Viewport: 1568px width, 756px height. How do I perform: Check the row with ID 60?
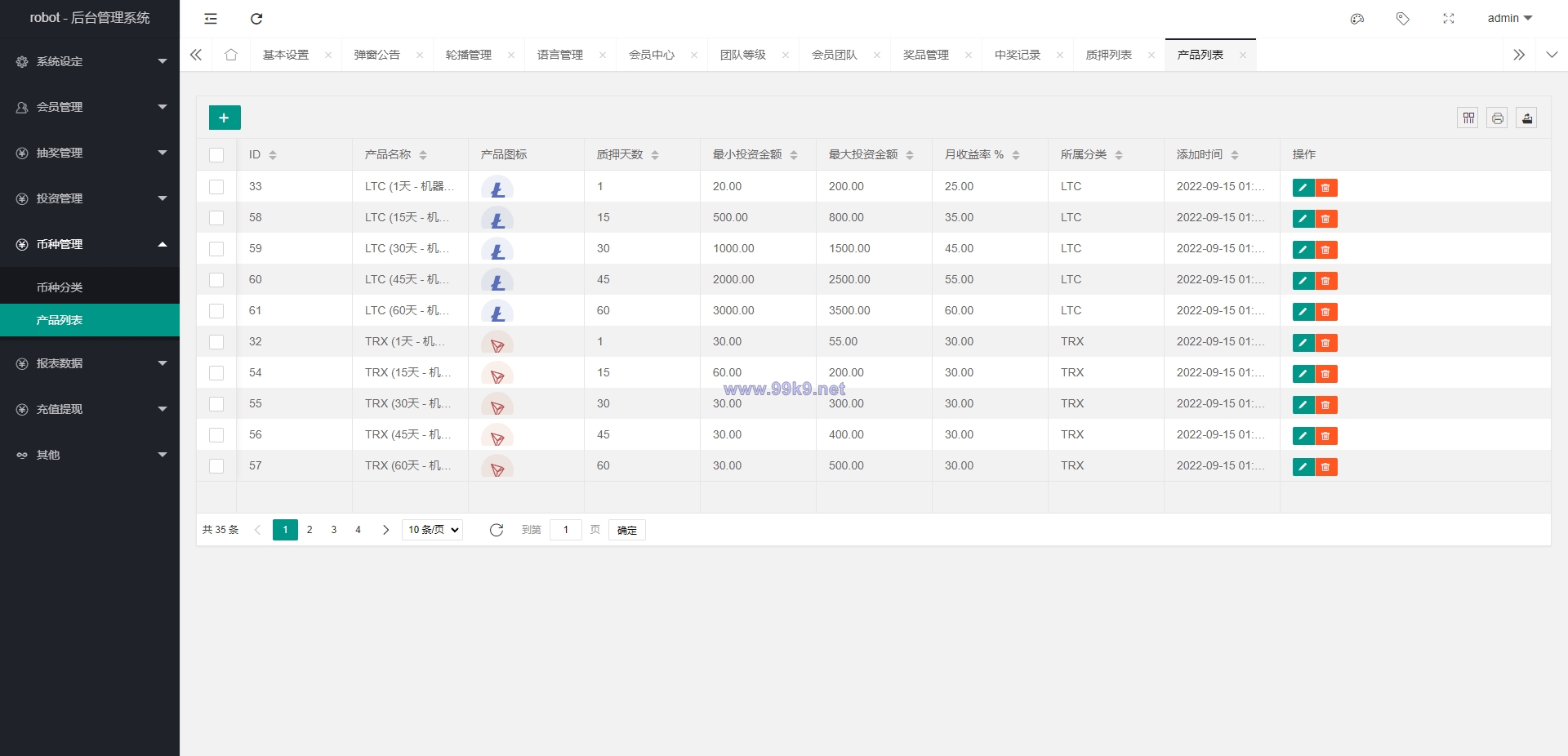pyautogui.click(x=216, y=280)
